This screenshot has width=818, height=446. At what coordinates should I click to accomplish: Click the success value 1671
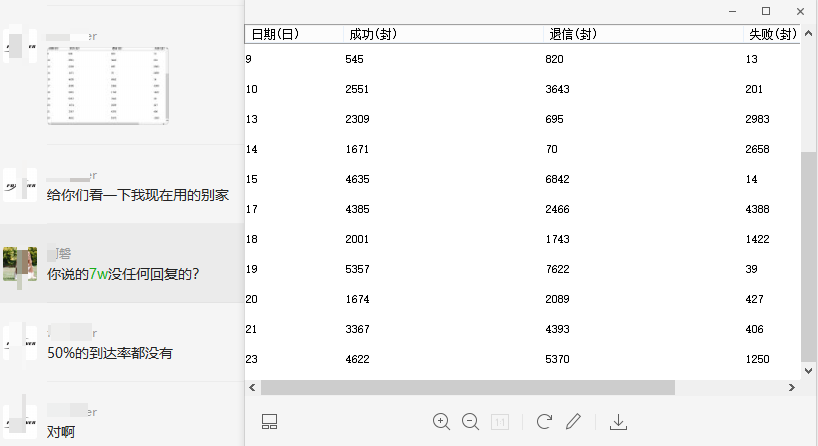357,149
